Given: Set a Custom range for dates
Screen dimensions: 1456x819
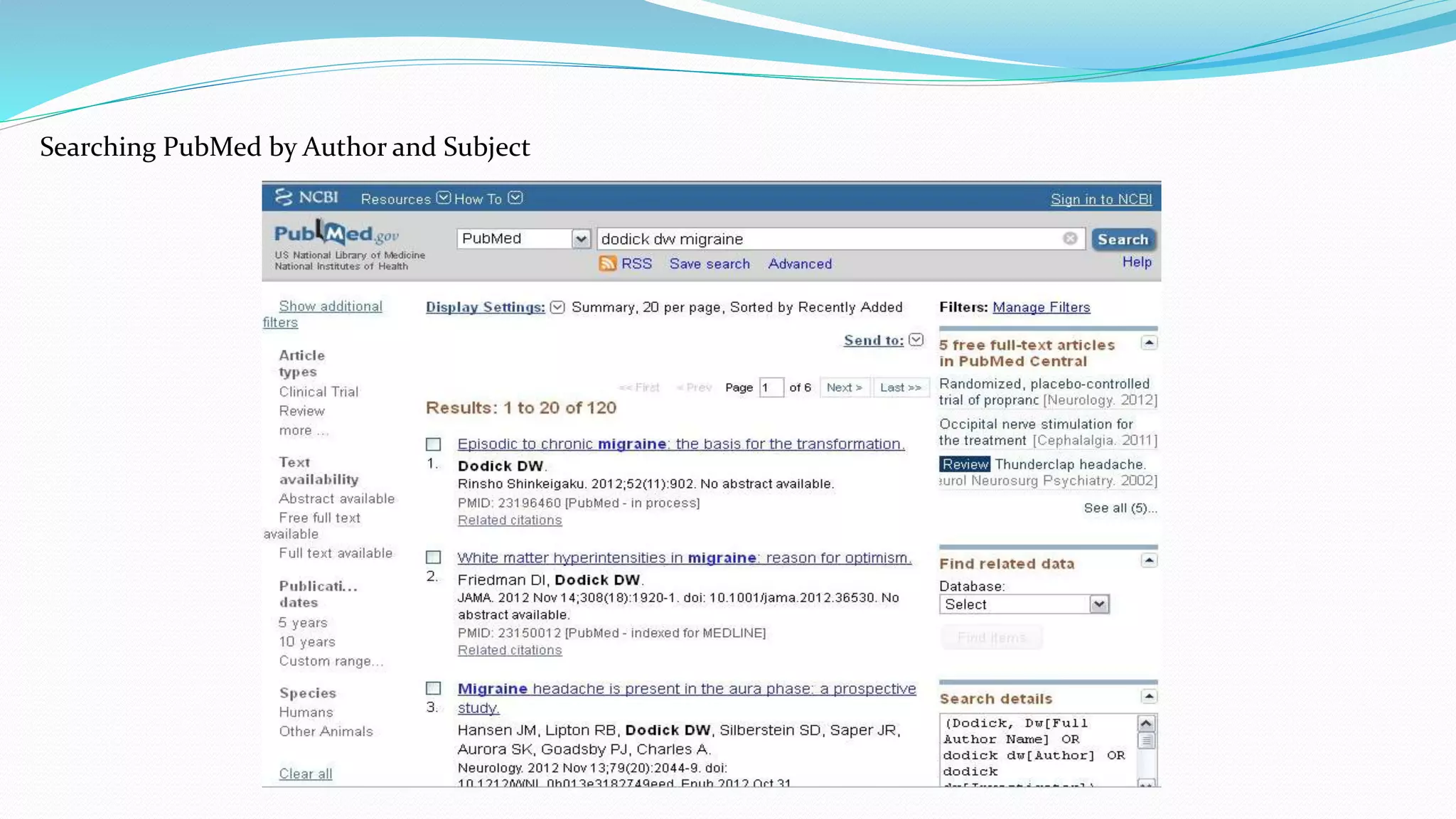Looking at the screenshot, I should [x=331, y=661].
